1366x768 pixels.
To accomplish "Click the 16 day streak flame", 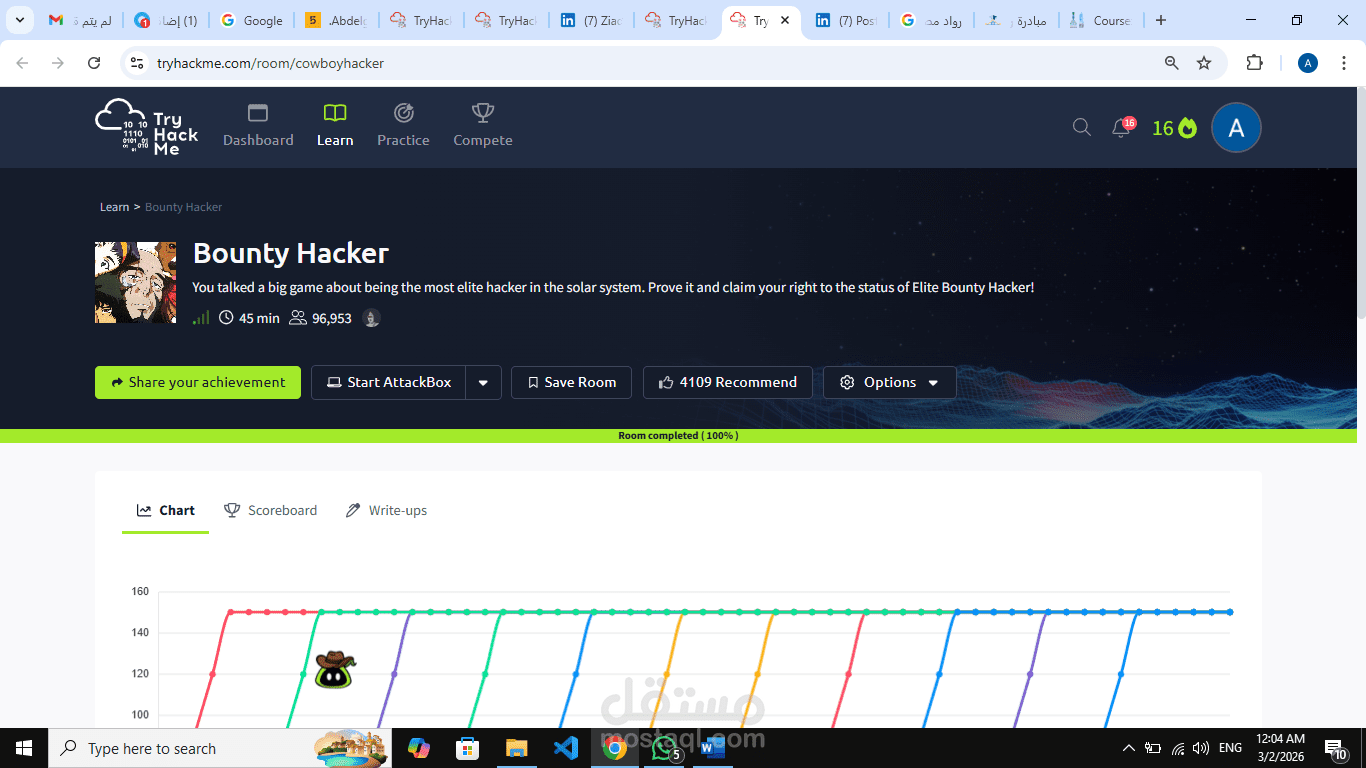I will (x=1174, y=128).
